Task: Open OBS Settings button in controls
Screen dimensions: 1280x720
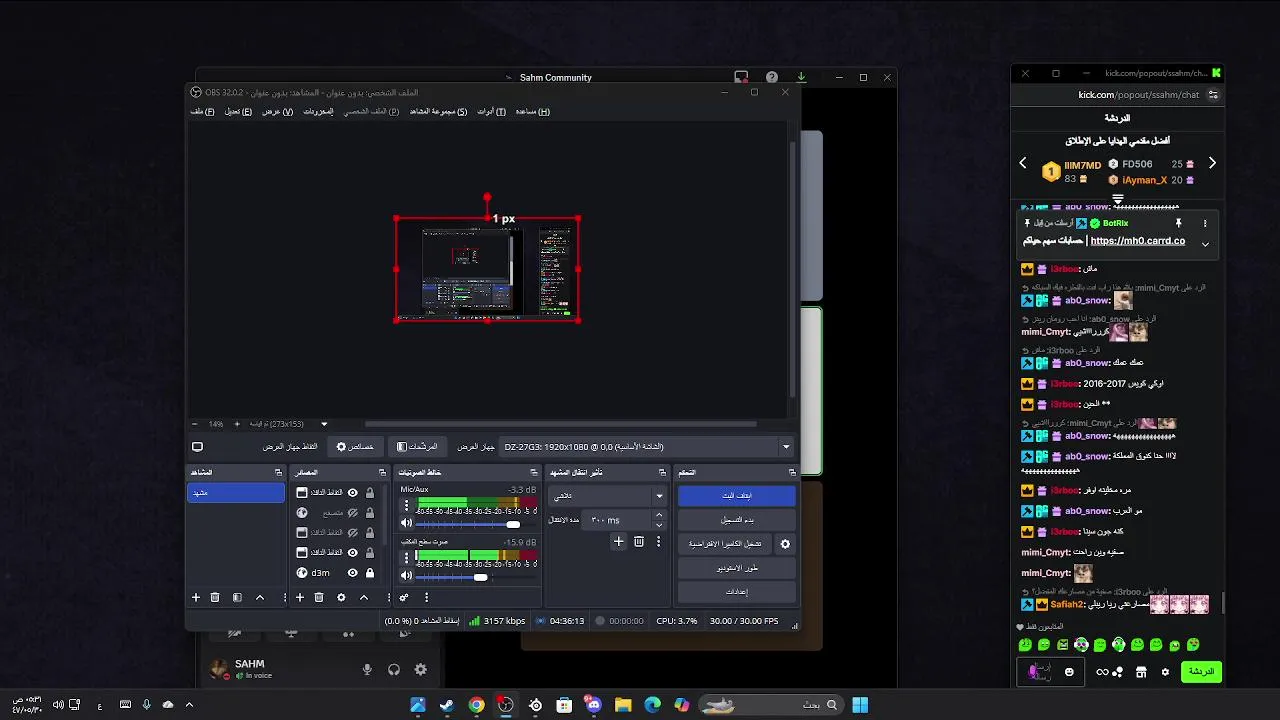Action: point(737,592)
